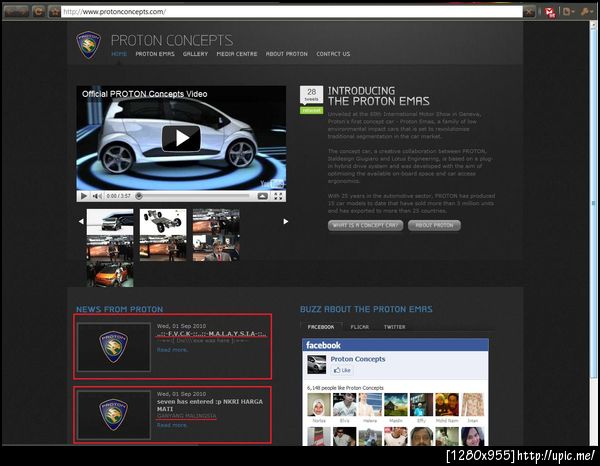Click the facebook logo in widget header
The image size is (600, 466).
[323, 345]
